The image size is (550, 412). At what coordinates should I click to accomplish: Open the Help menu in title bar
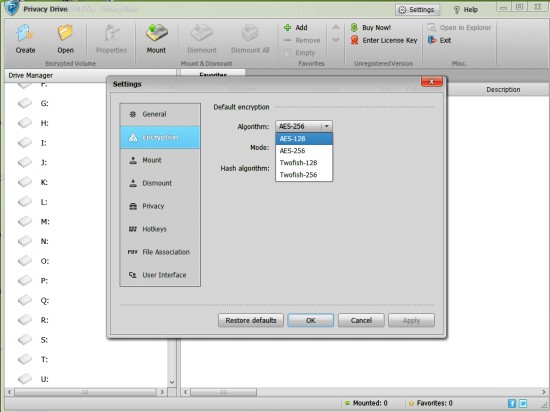pos(466,10)
